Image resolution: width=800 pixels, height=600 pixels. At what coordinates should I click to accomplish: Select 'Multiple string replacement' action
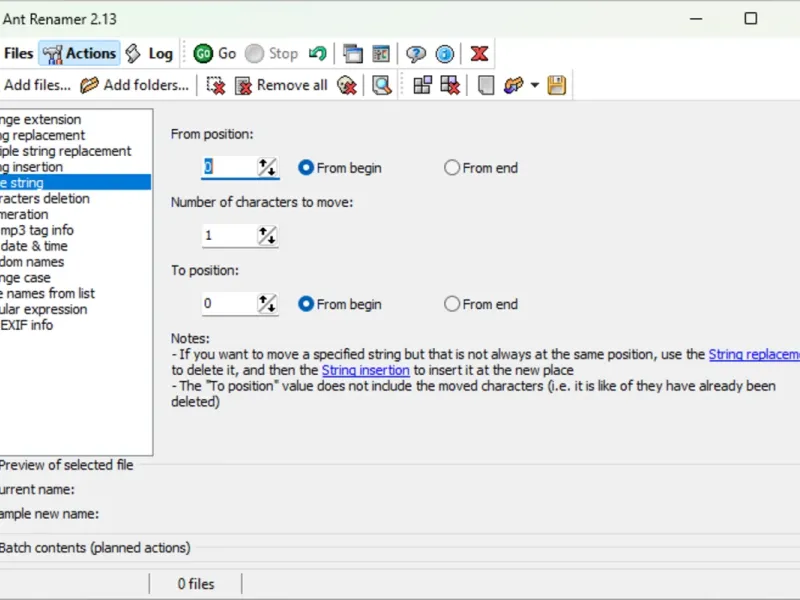[75, 151]
